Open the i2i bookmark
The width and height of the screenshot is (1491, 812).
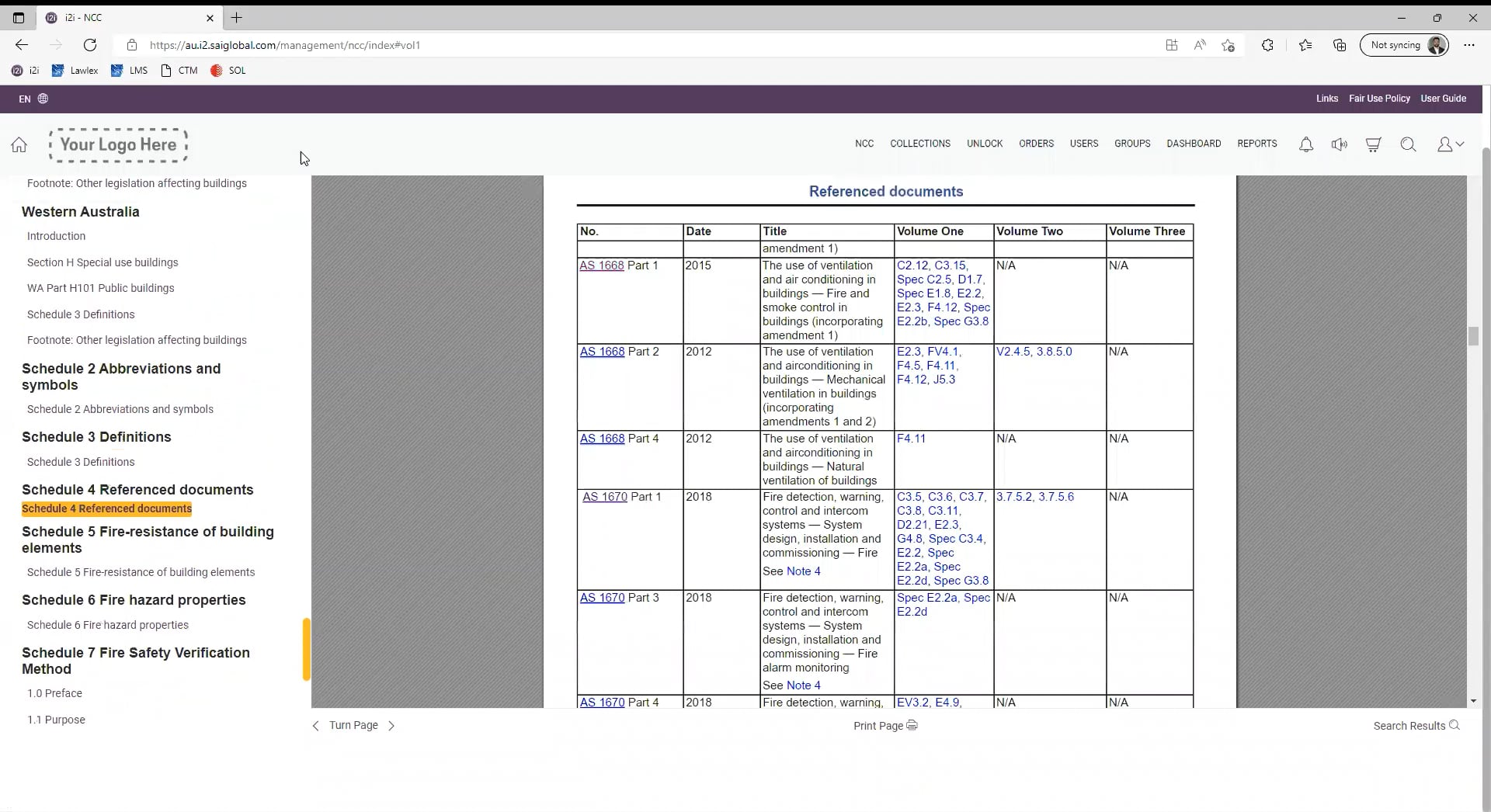pos(25,71)
